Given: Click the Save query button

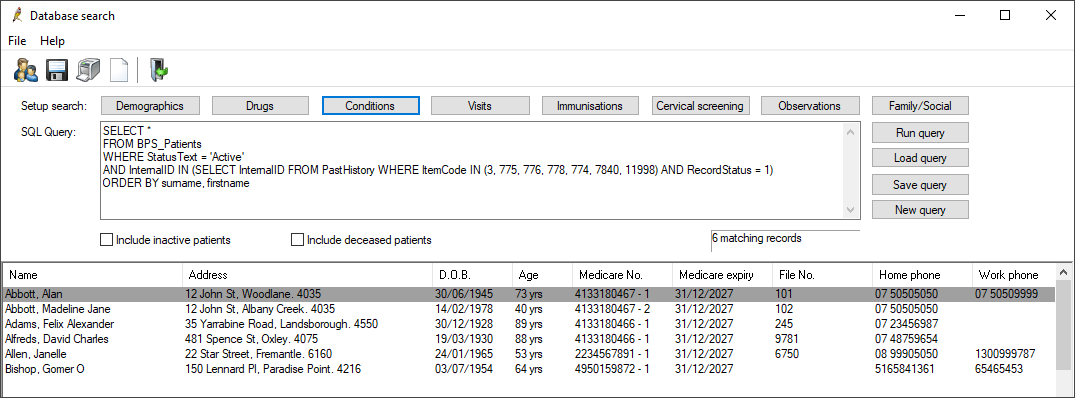Looking at the screenshot, I should click(x=920, y=184).
